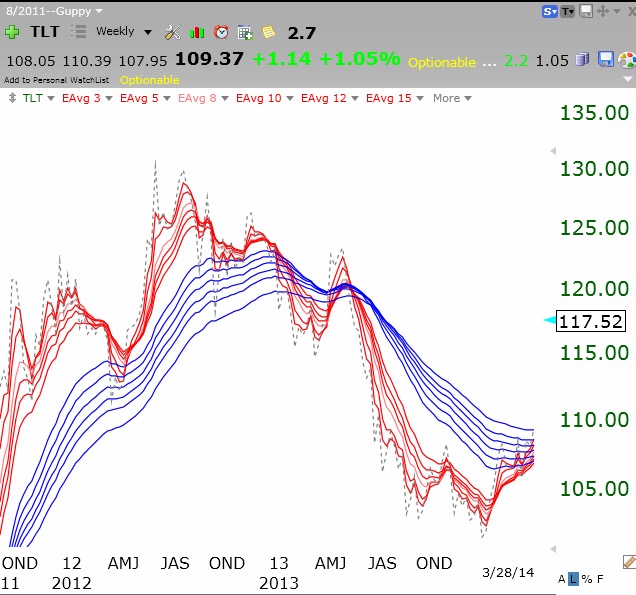Click the green plus add-symbol icon
The image size is (636, 595).
tap(12, 32)
